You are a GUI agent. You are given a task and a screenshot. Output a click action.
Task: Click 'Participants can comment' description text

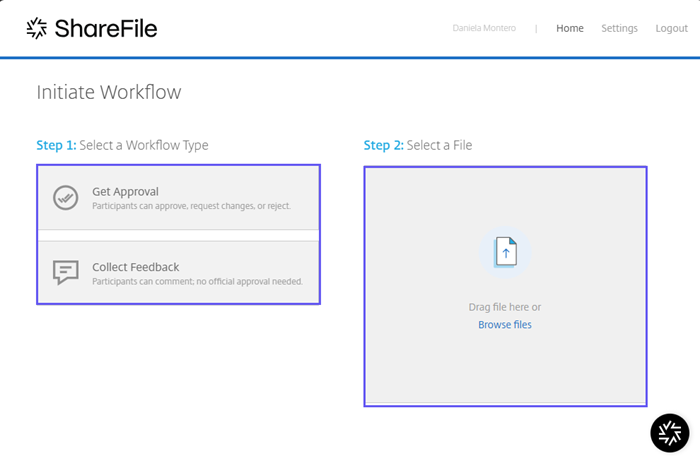197,281
